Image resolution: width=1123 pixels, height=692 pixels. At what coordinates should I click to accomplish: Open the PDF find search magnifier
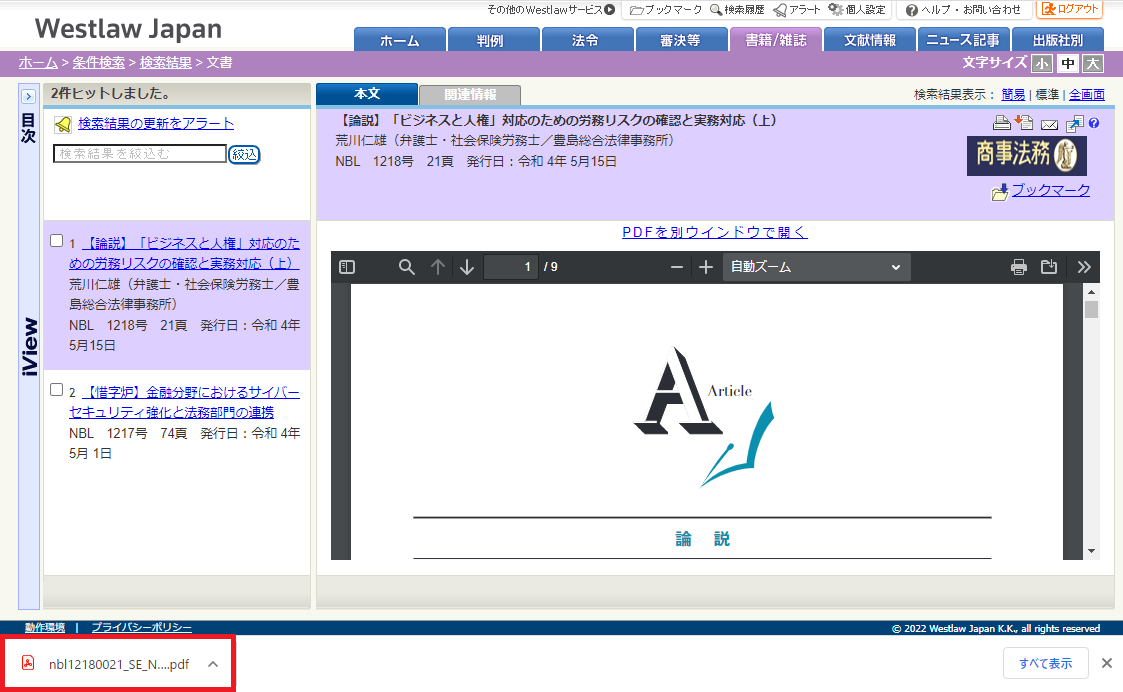(406, 267)
